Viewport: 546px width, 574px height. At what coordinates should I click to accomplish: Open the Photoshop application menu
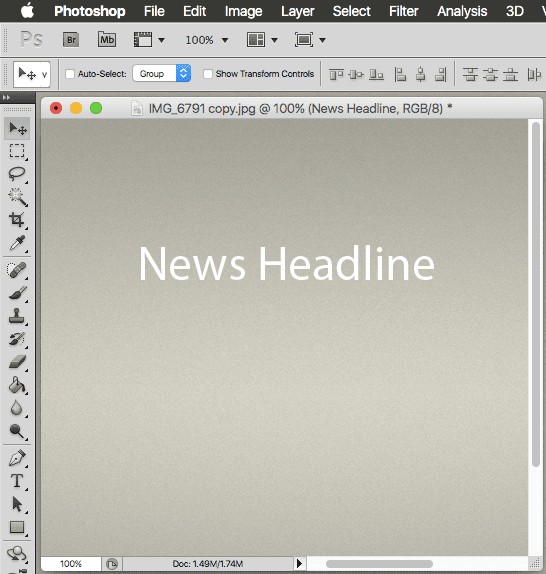click(90, 11)
